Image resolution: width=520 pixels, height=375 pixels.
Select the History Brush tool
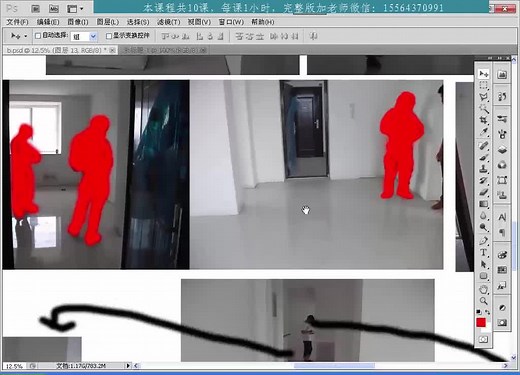coord(483,181)
